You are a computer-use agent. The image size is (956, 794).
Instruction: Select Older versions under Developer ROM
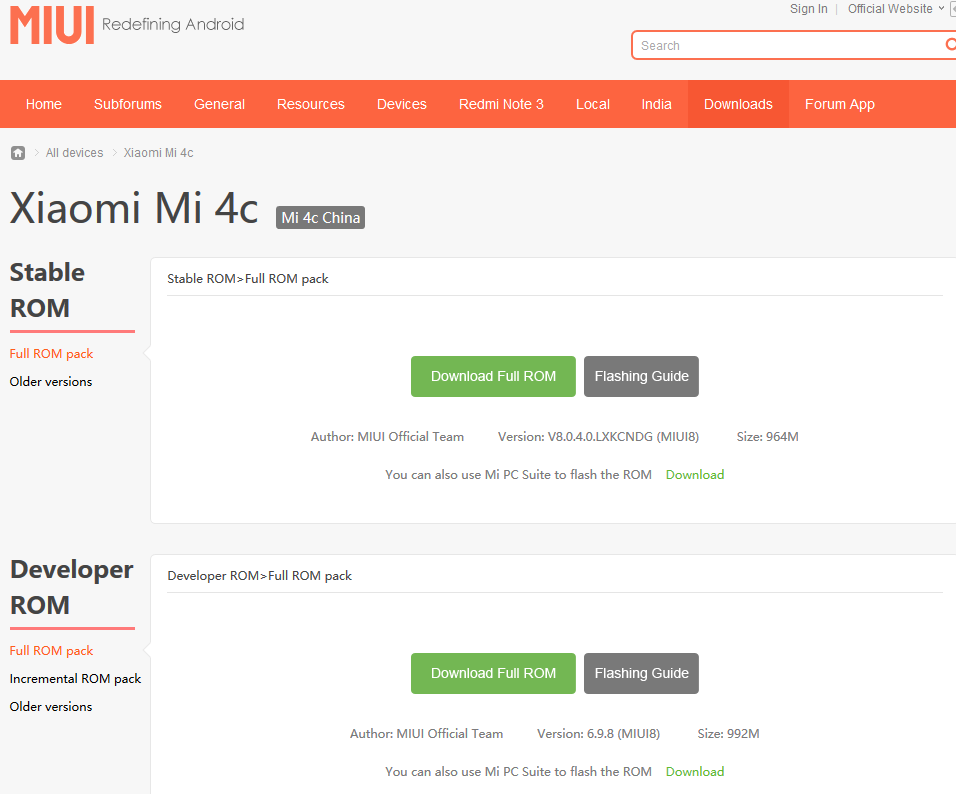pos(51,707)
